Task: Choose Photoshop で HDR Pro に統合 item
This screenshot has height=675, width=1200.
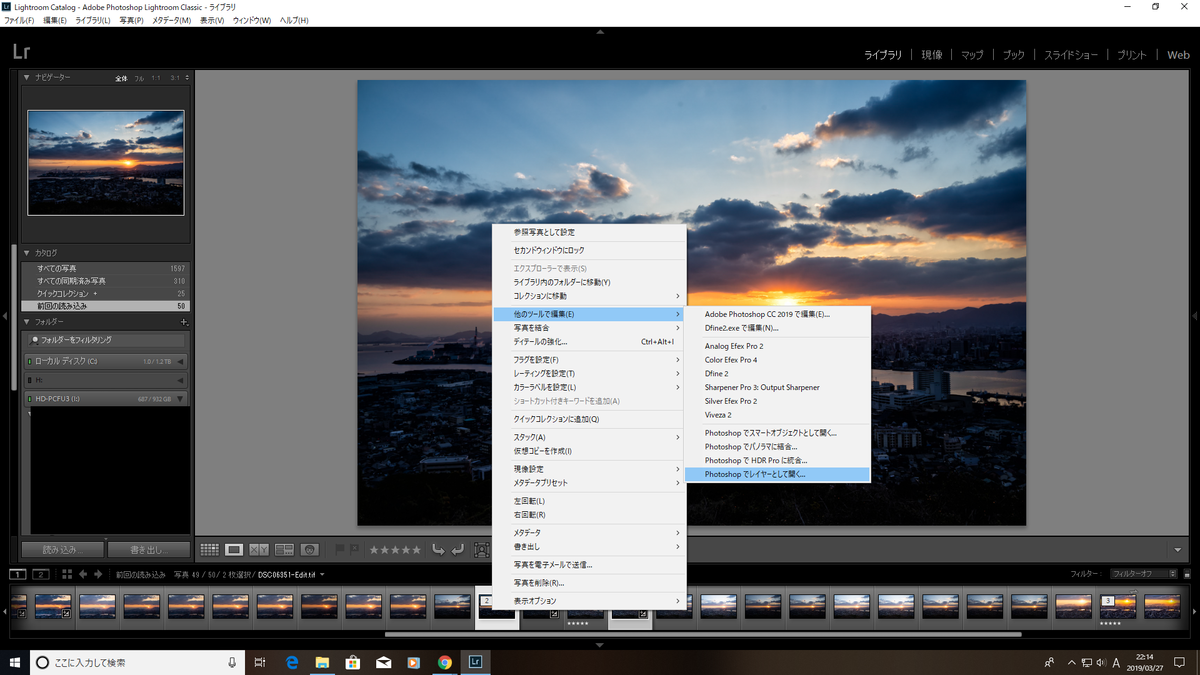Action: click(x=778, y=460)
